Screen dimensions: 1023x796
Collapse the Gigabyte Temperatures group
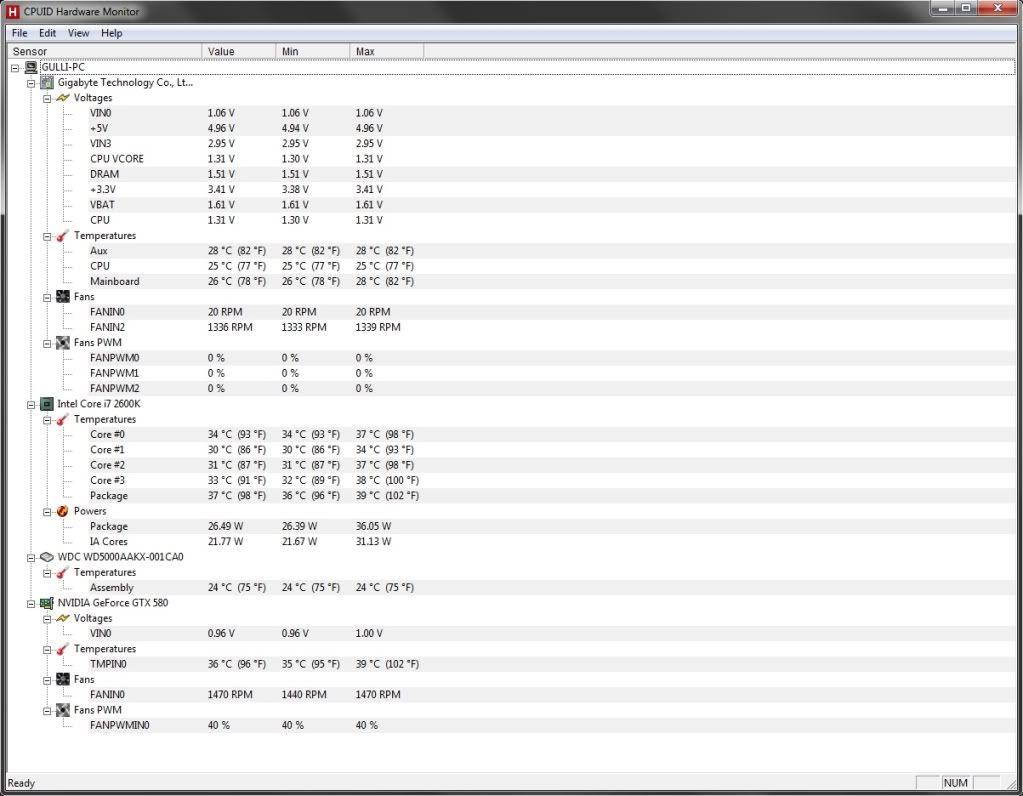[x=47, y=236]
